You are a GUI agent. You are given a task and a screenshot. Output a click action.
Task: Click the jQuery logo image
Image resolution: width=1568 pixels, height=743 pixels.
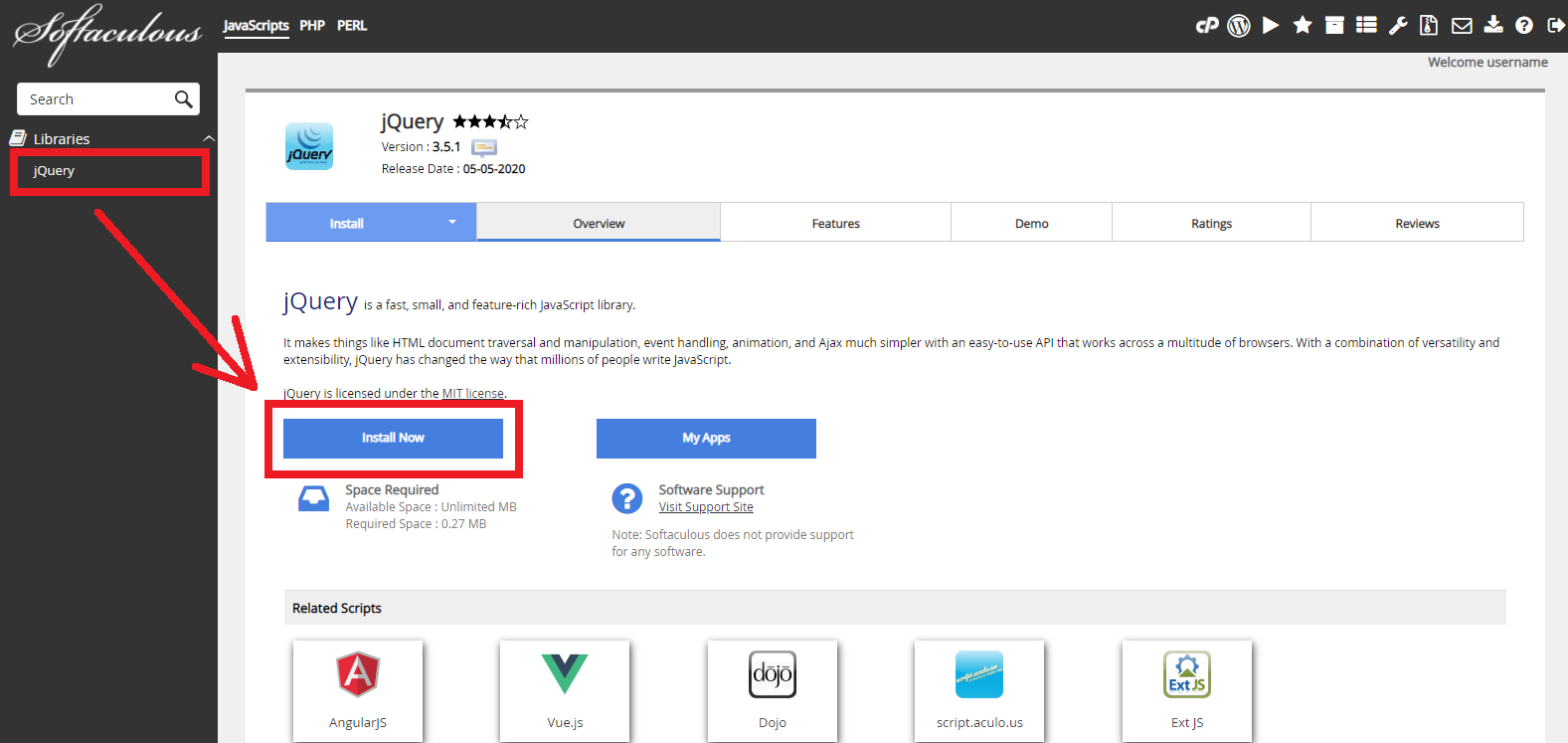point(309,146)
